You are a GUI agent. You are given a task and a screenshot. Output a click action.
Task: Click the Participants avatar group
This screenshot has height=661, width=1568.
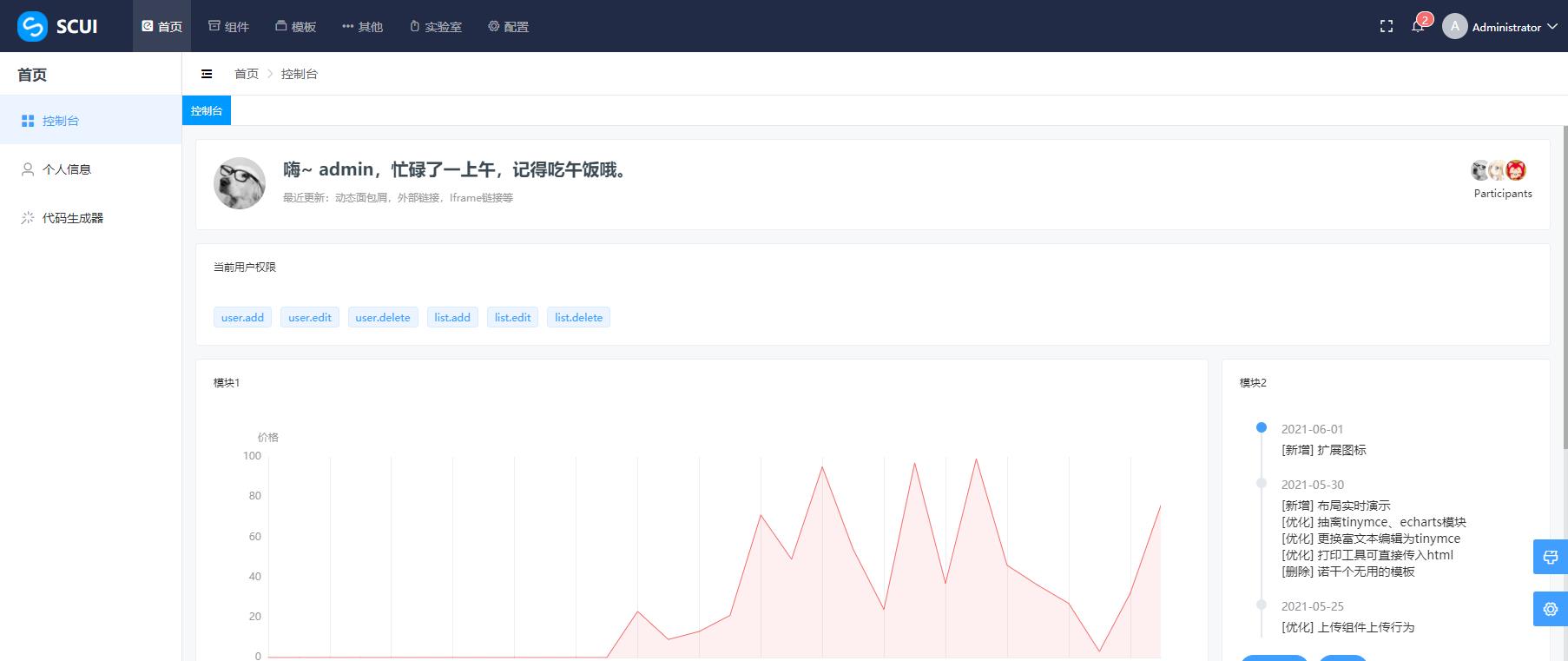(1499, 170)
